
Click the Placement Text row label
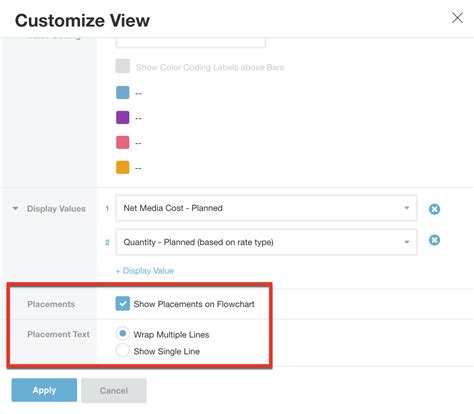coord(58,334)
